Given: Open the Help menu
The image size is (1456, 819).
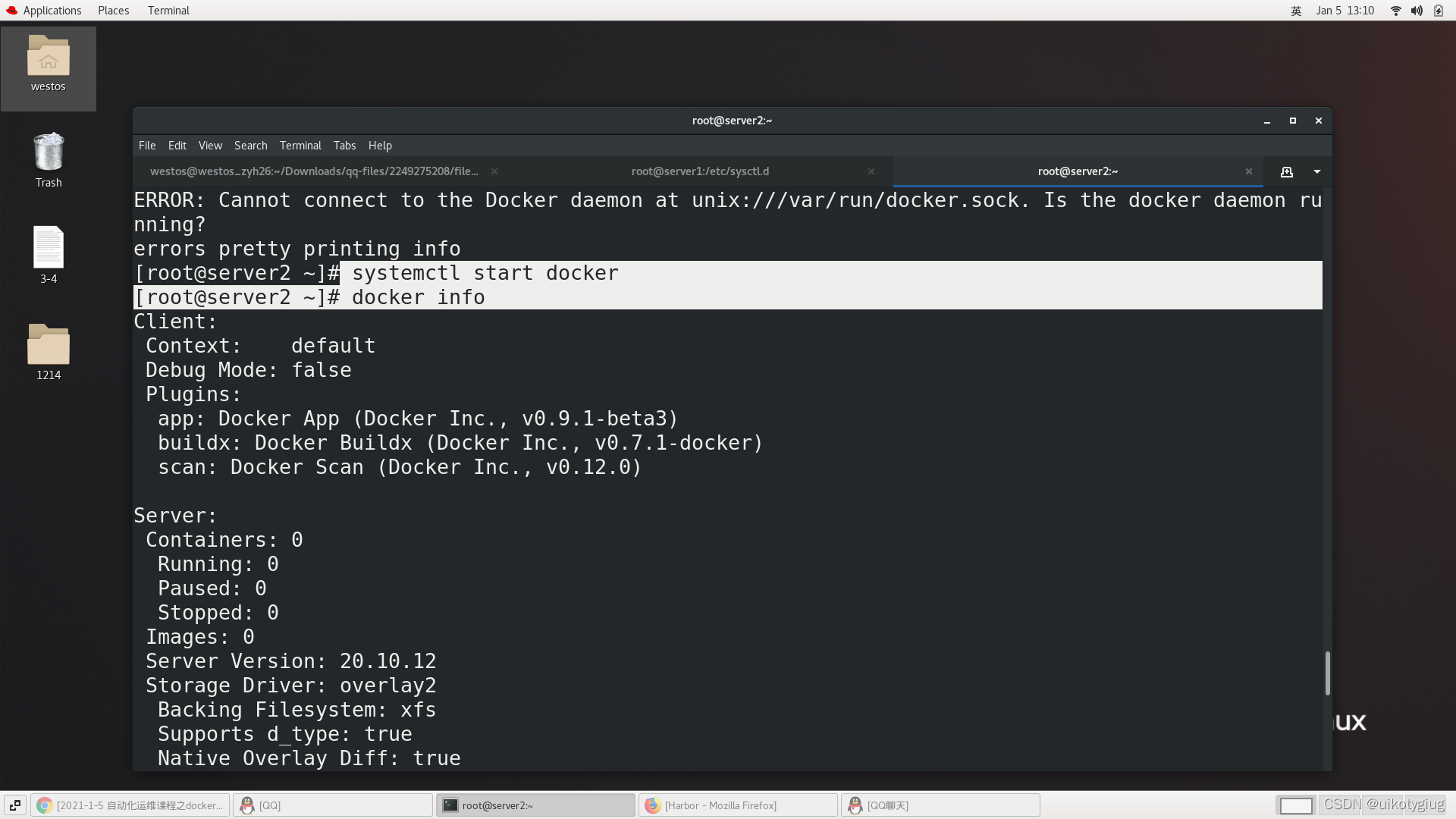Looking at the screenshot, I should click(x=380, y=146).
